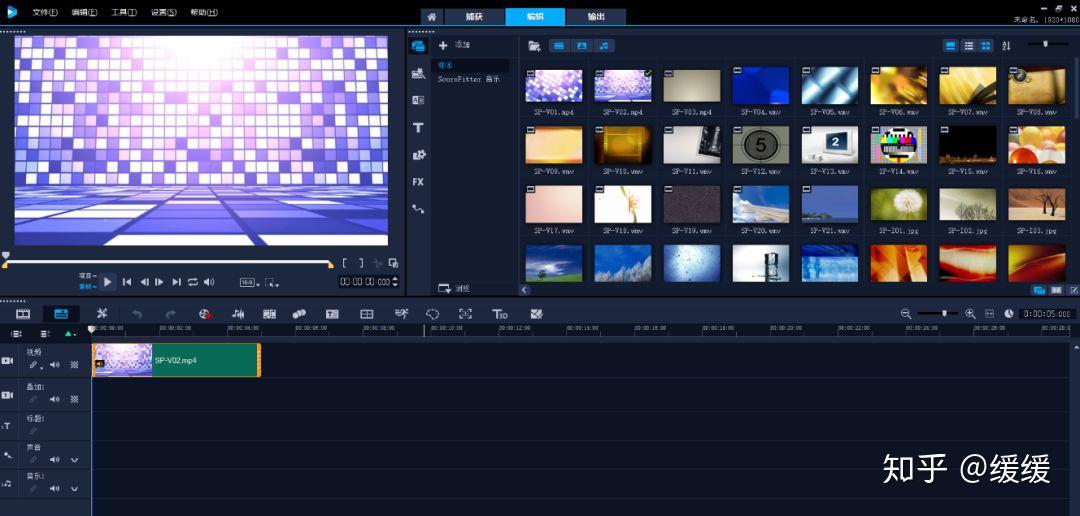This screenshot has width=1080, height=516.
Task: Open the Title (T) library panel
Action: click(x=418, y=128)
